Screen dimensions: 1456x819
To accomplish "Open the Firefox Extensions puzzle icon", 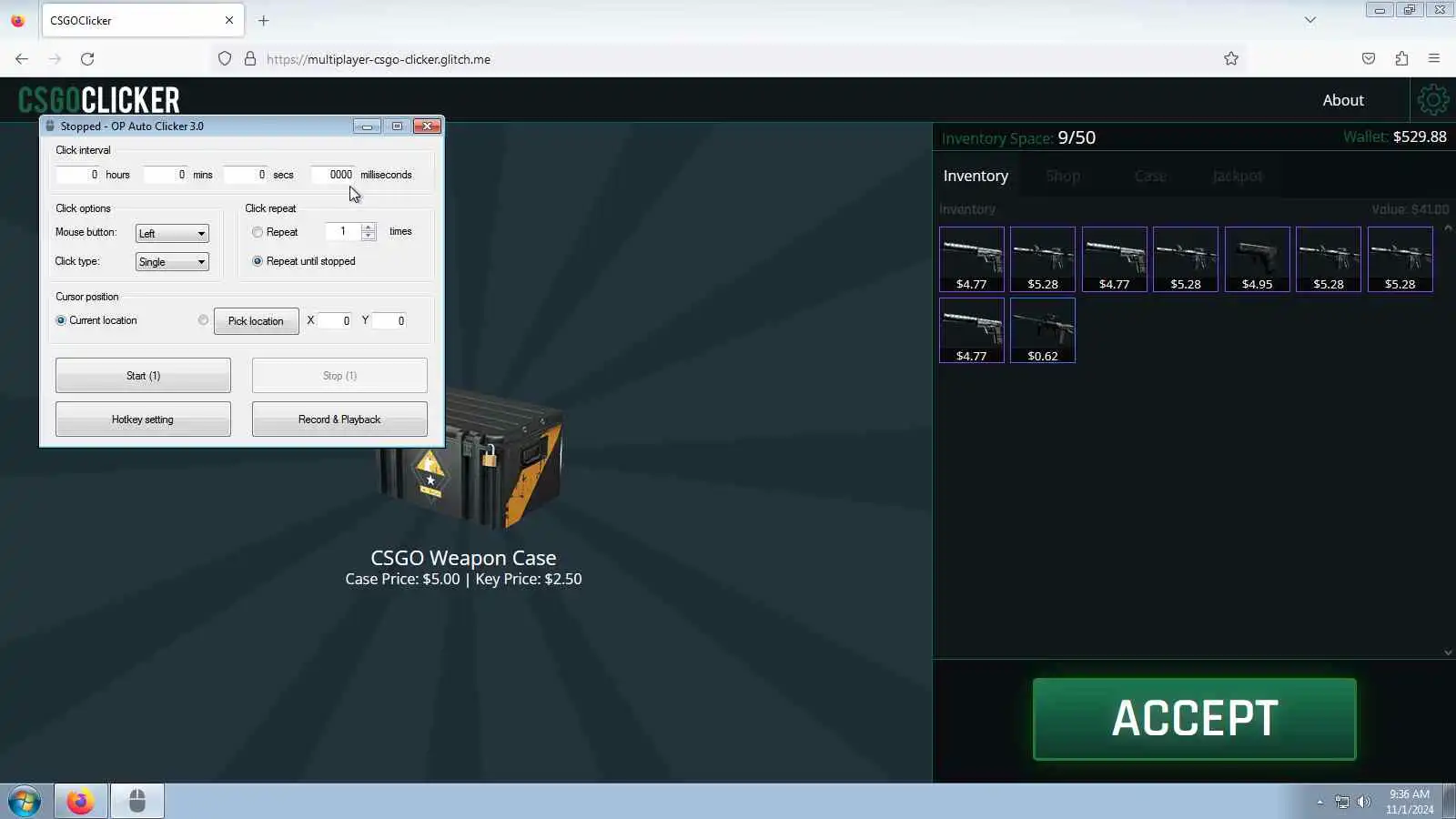I will click(x=1401, y=59).
